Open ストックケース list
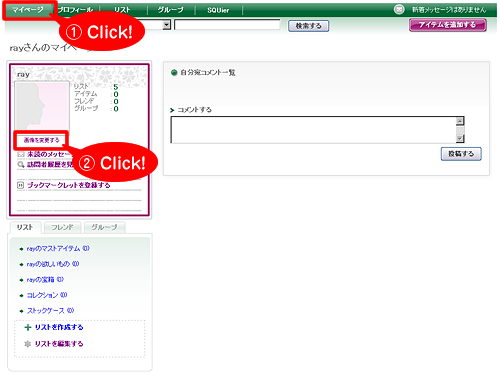This screenshot has width=500, height=377. pos(50,311)
